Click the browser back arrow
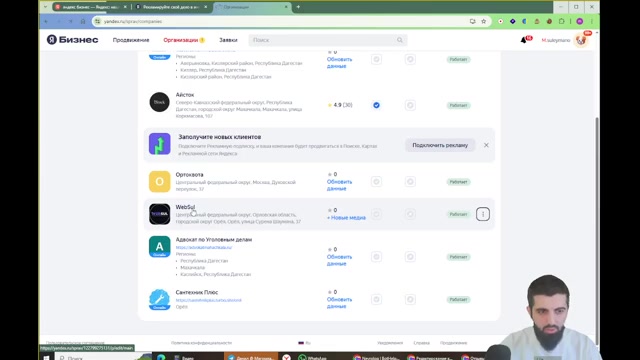This screenshot has height=360, width=640. tap(47, 21)
